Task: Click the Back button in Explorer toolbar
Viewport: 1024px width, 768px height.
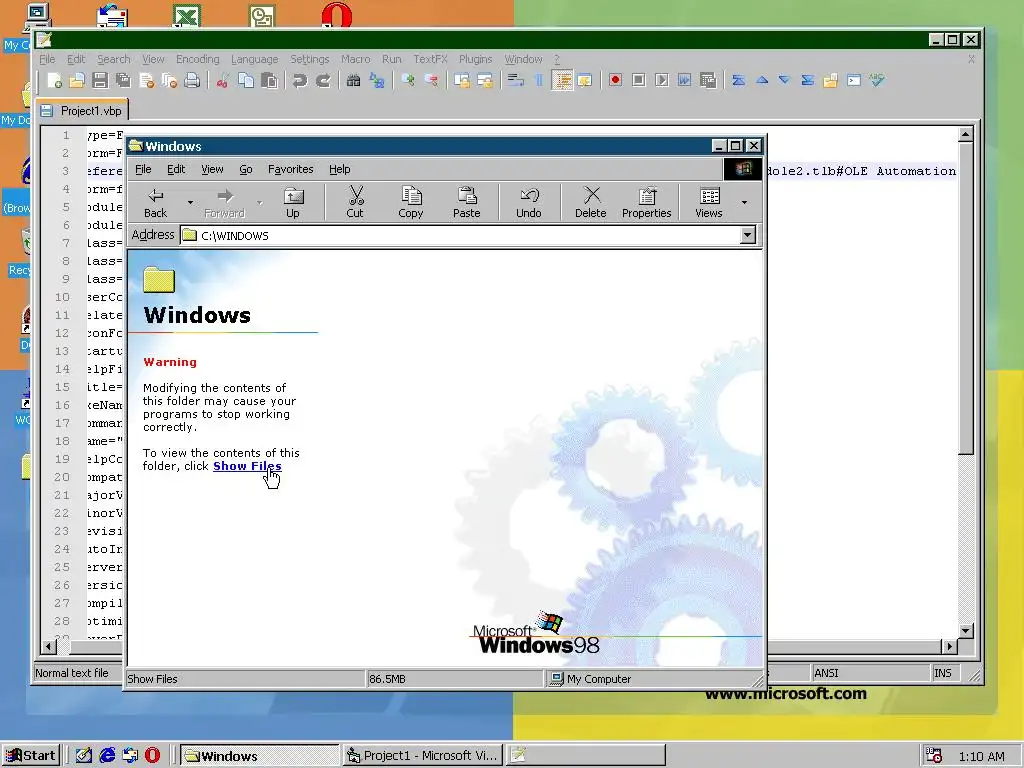Action: (155, 202)
